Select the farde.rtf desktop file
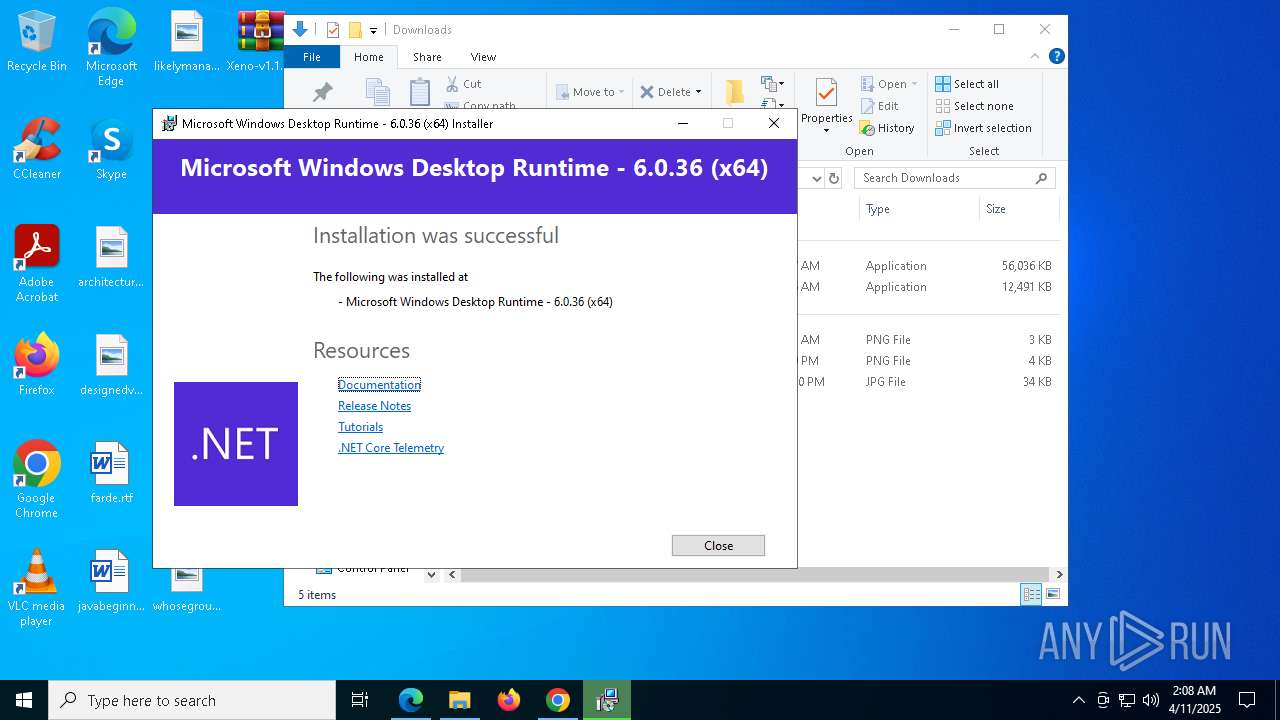Image resolution: width=1280 pixels, height=720 pixels. point(111,473)
